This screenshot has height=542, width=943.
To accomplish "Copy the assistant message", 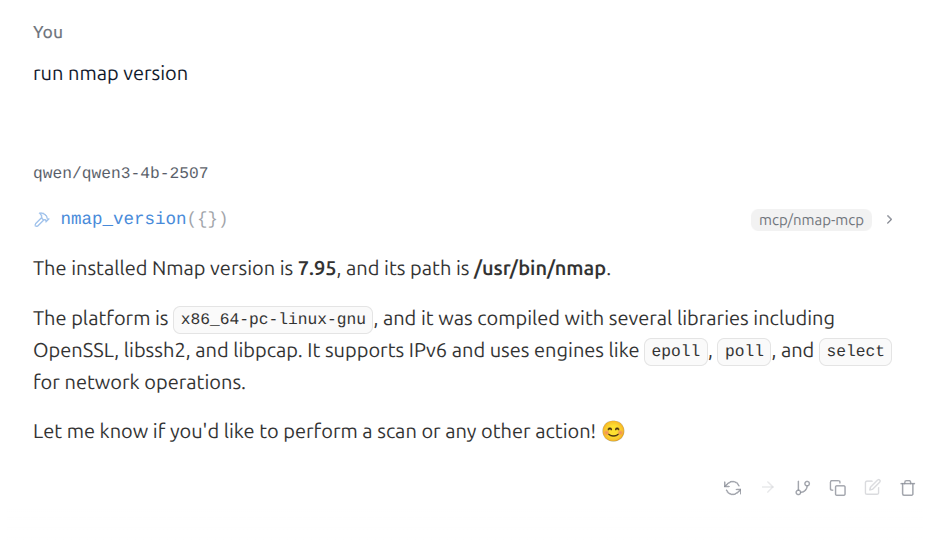I will (x=838, y=488).
